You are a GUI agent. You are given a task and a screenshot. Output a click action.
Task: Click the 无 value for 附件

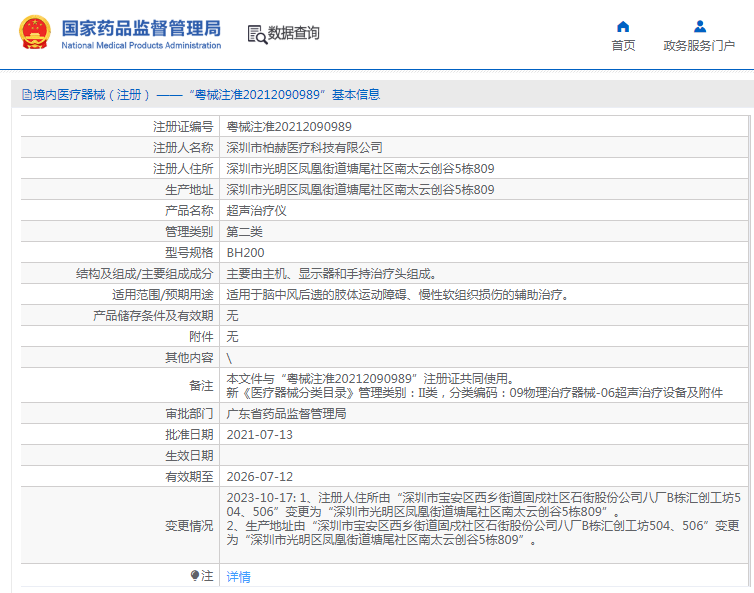[x=232, y=337]
